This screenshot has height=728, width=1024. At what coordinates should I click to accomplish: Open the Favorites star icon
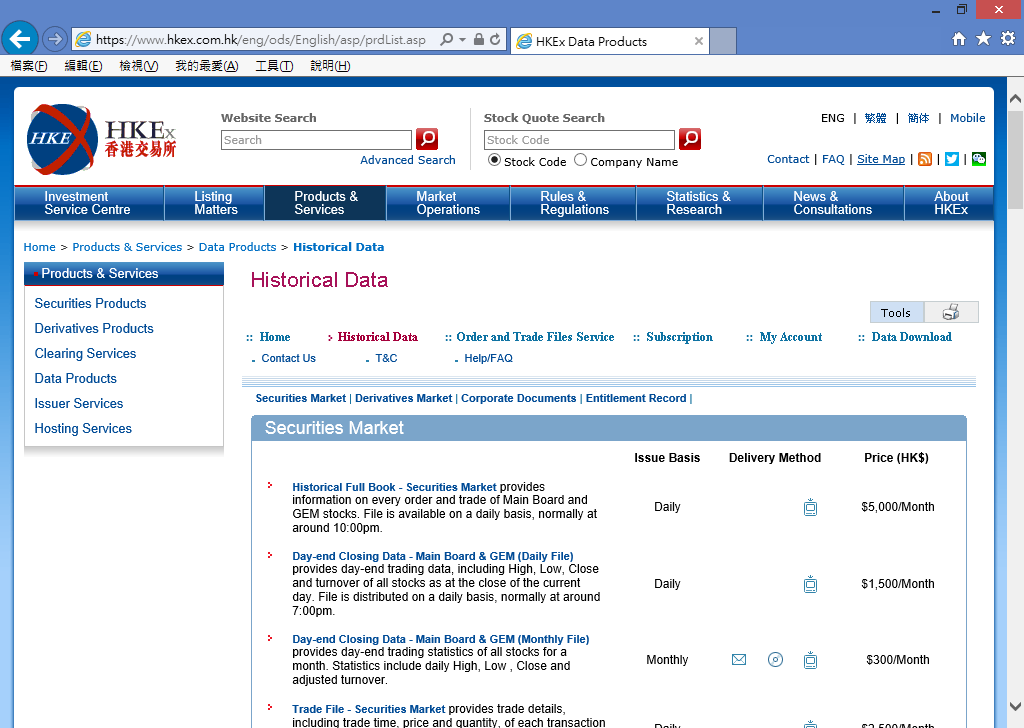click(x=983, y=39)
